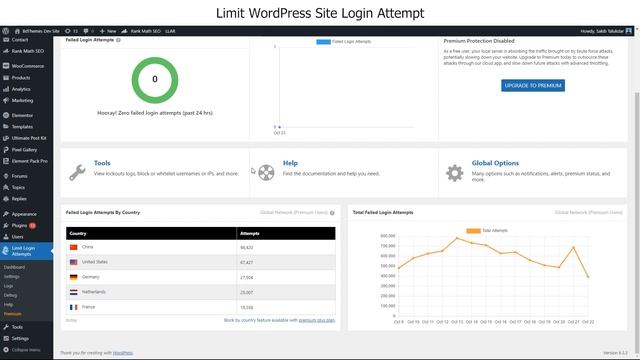Open the WordPress logo menu
The height and width of the screenshot is (360, 640).
point(5,31)
